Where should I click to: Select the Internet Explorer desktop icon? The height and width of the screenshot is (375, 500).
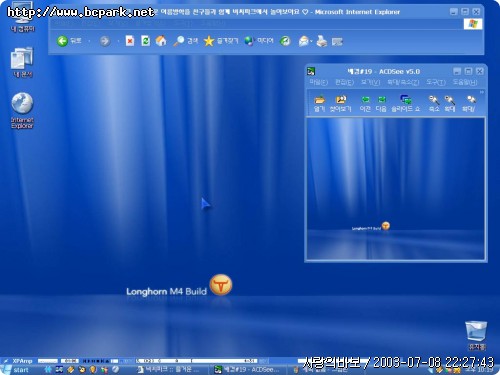click(22, 111)
